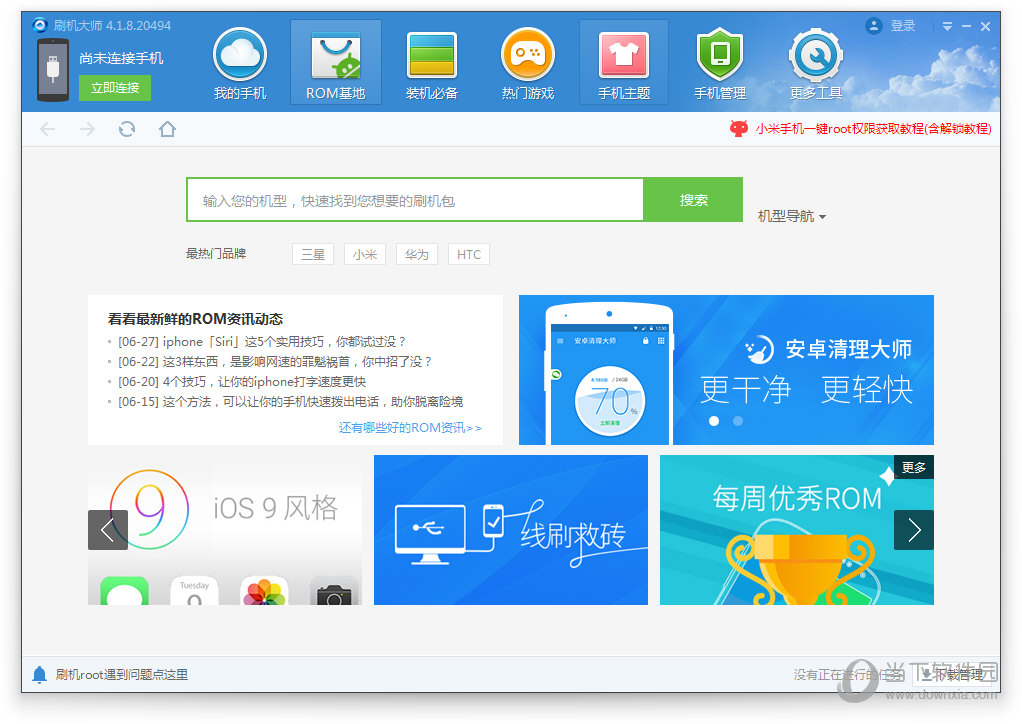The image size is (1022, 724).
Task: Click the 登录 text link
Action: (x=903, y=26)
